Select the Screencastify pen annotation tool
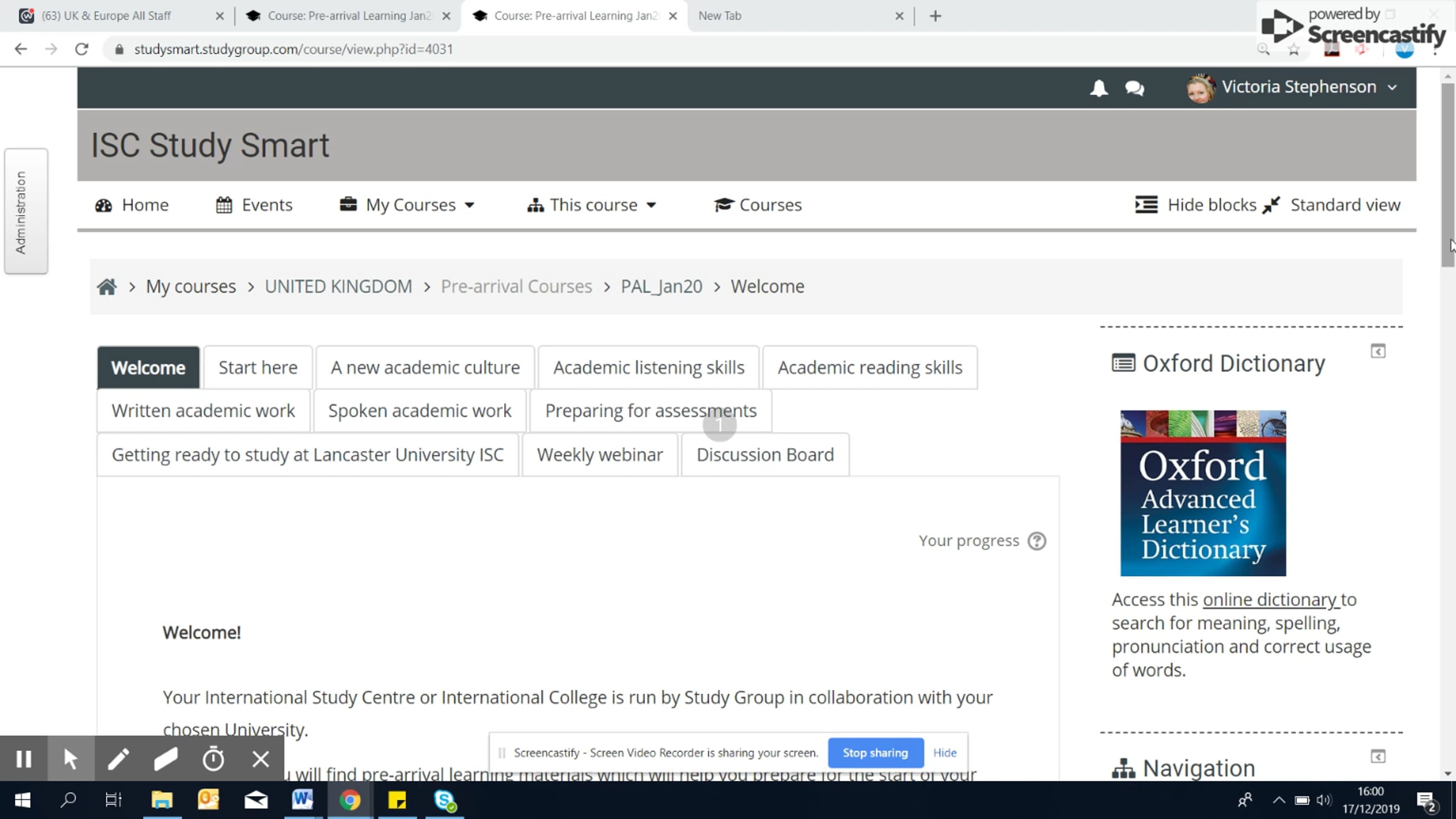 coord(118,759)
